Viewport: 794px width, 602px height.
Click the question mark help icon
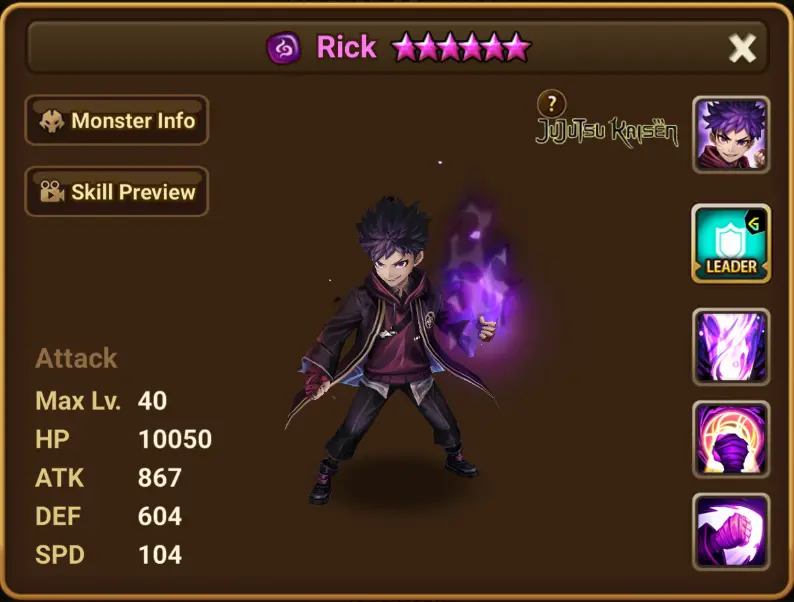click(x=551, y=103)
